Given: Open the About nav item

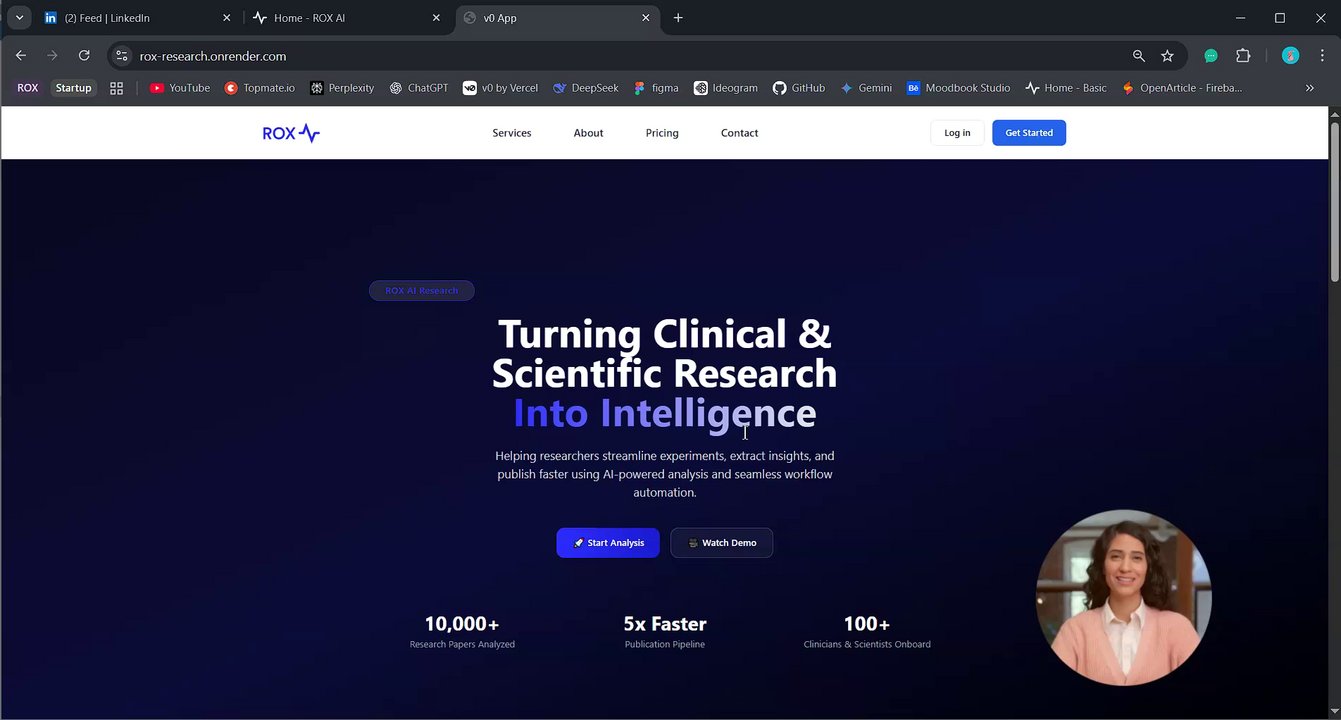Looking at the screenshot, I should click(x=588, y=133).
